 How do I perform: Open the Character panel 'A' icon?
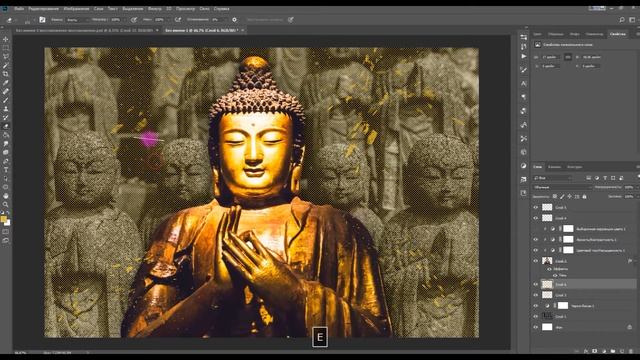(524, 83)
